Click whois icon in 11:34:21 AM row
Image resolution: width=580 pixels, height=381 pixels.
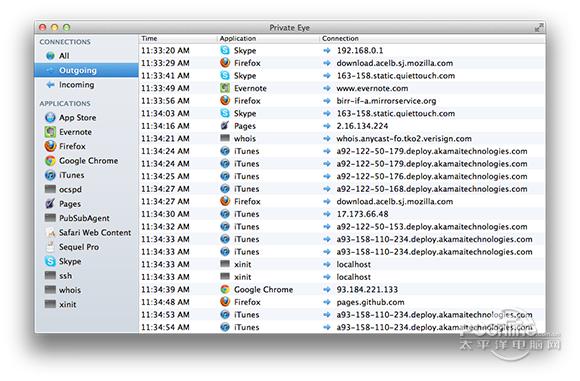tap(225, 138)
